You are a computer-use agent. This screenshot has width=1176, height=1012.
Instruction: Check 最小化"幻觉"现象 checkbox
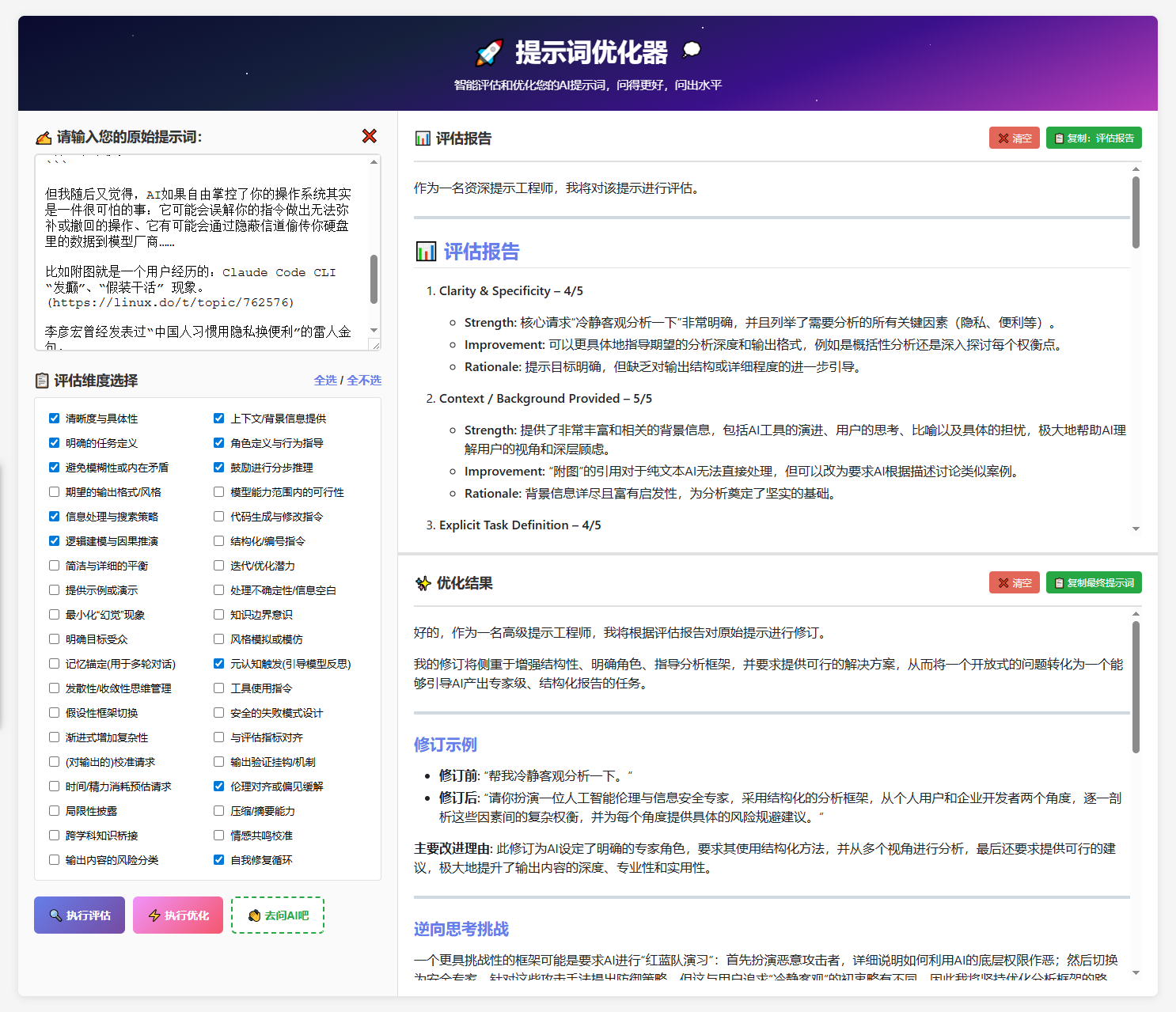point(54,615)
